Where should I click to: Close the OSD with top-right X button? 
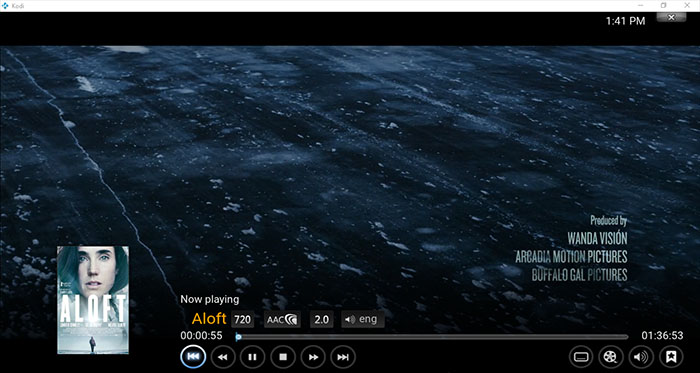671,17
